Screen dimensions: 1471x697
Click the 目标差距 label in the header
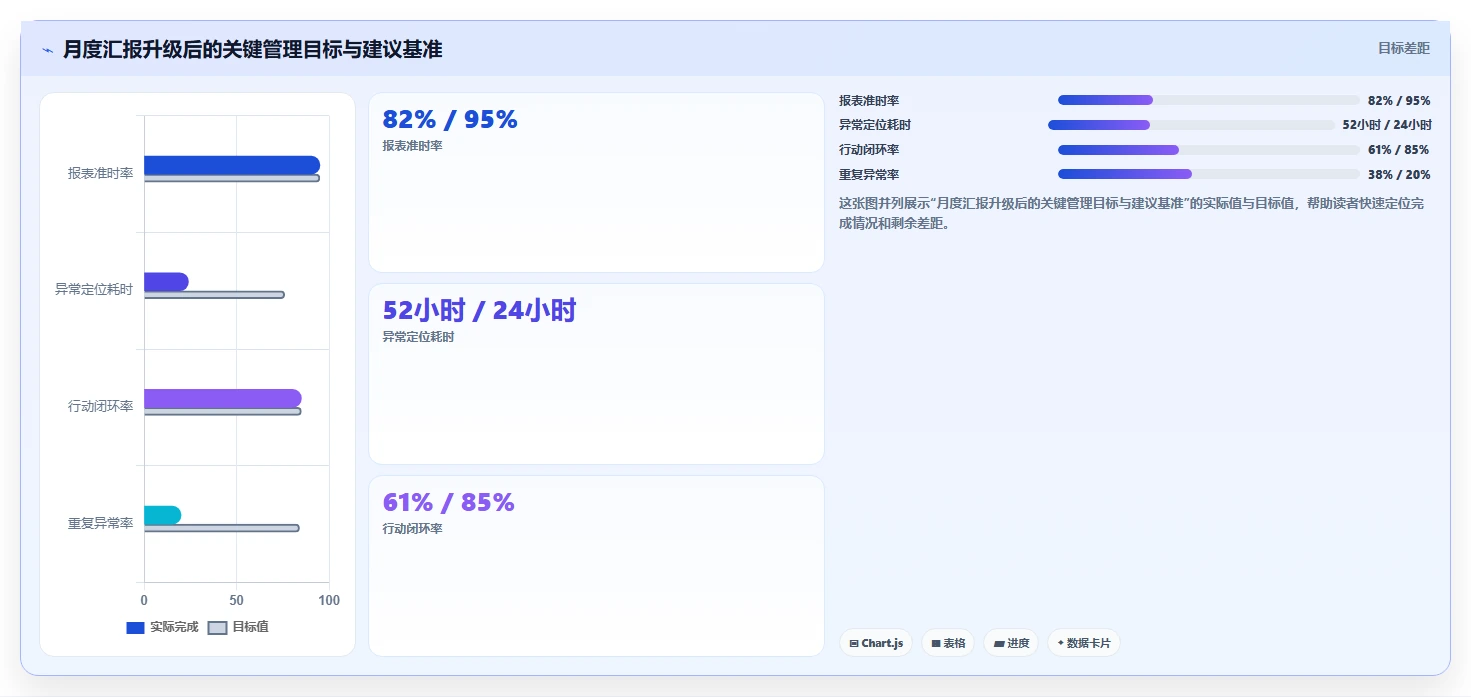1404,48
